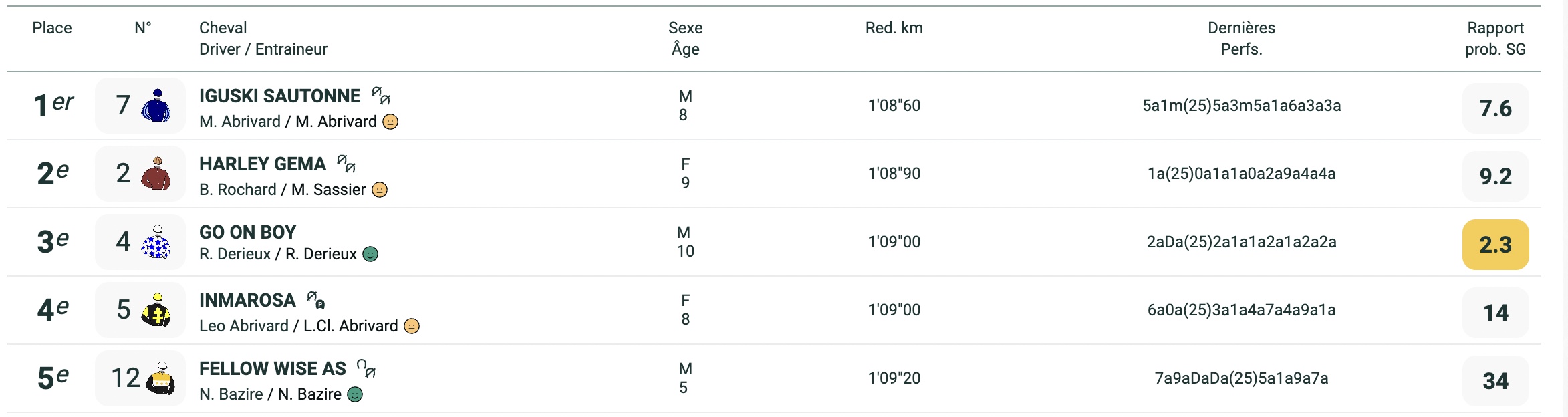Click Harley Gema's maroon jockey silk icon
This screenshot has width=1568, height=417.
pos(156,174)
